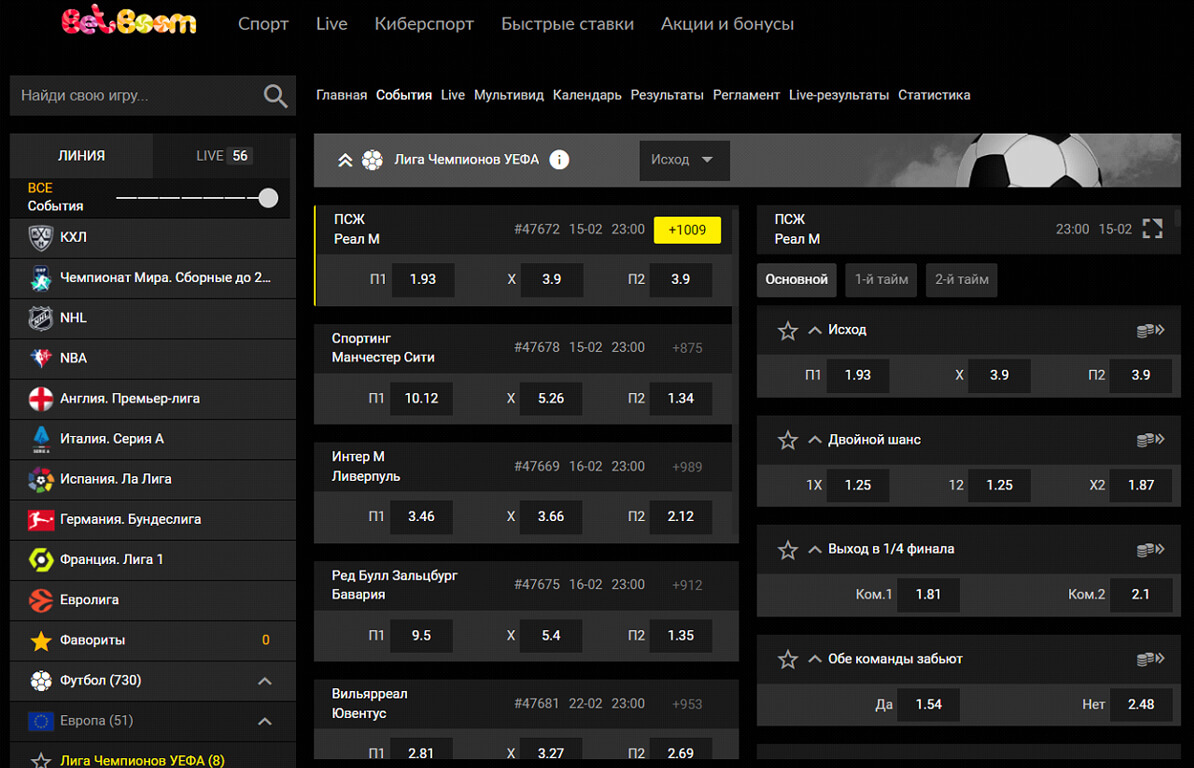
Task: Open the Исход market dropdown
Action: tap(684, 160)
